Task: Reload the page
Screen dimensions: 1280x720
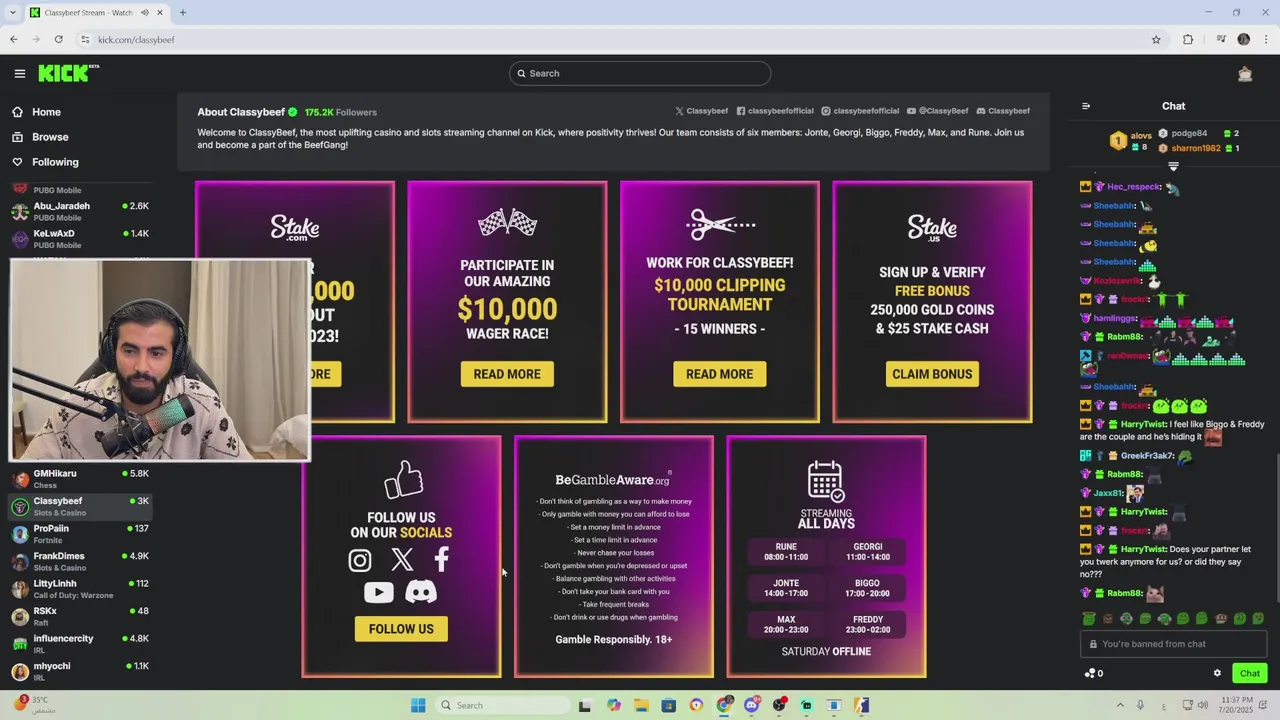Action: coord(59,39)
